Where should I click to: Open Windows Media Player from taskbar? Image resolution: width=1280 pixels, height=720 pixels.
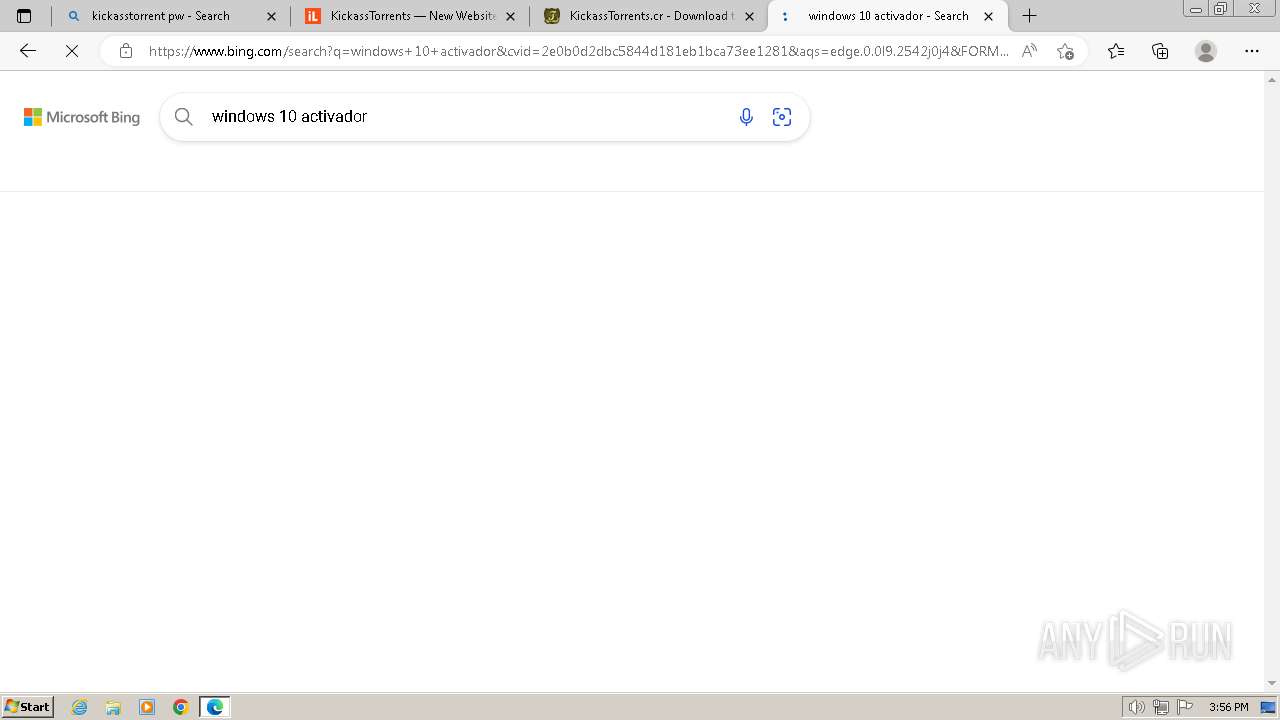(x=147, y=707)
